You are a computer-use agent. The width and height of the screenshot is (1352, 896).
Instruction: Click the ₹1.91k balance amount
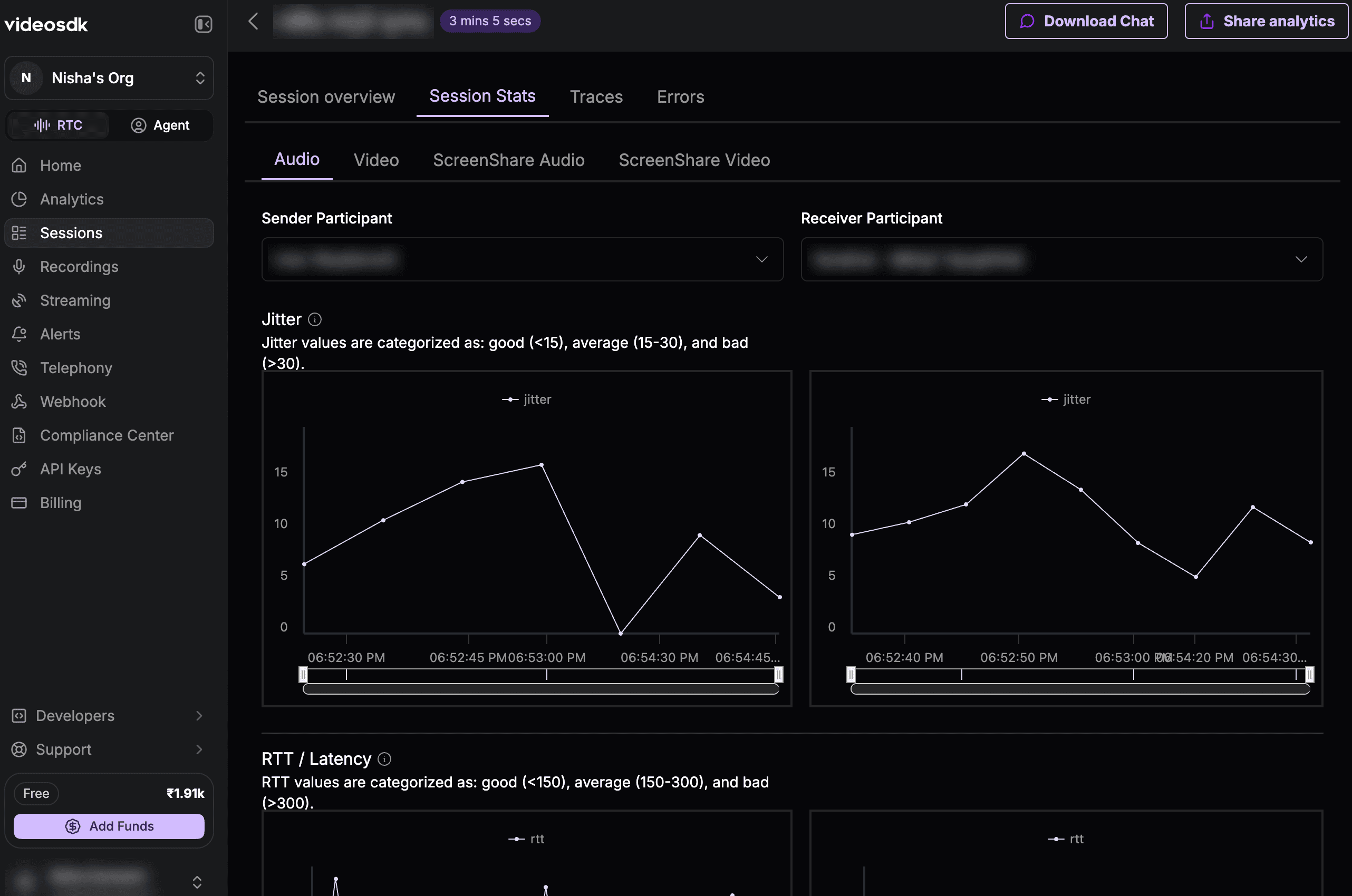(185, 793)
